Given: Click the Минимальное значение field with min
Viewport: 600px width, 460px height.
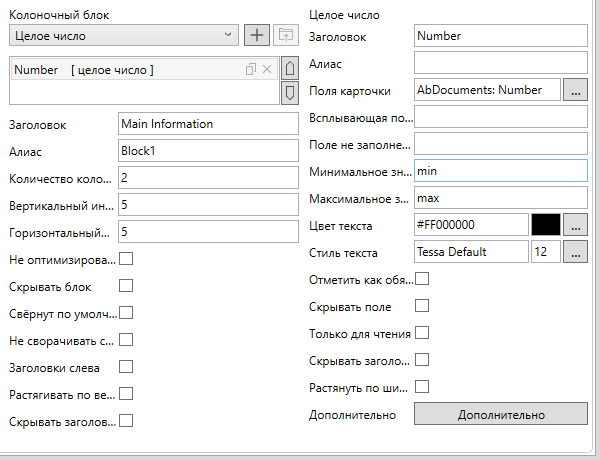Looking at the screenshot, I should pos(499,171).
